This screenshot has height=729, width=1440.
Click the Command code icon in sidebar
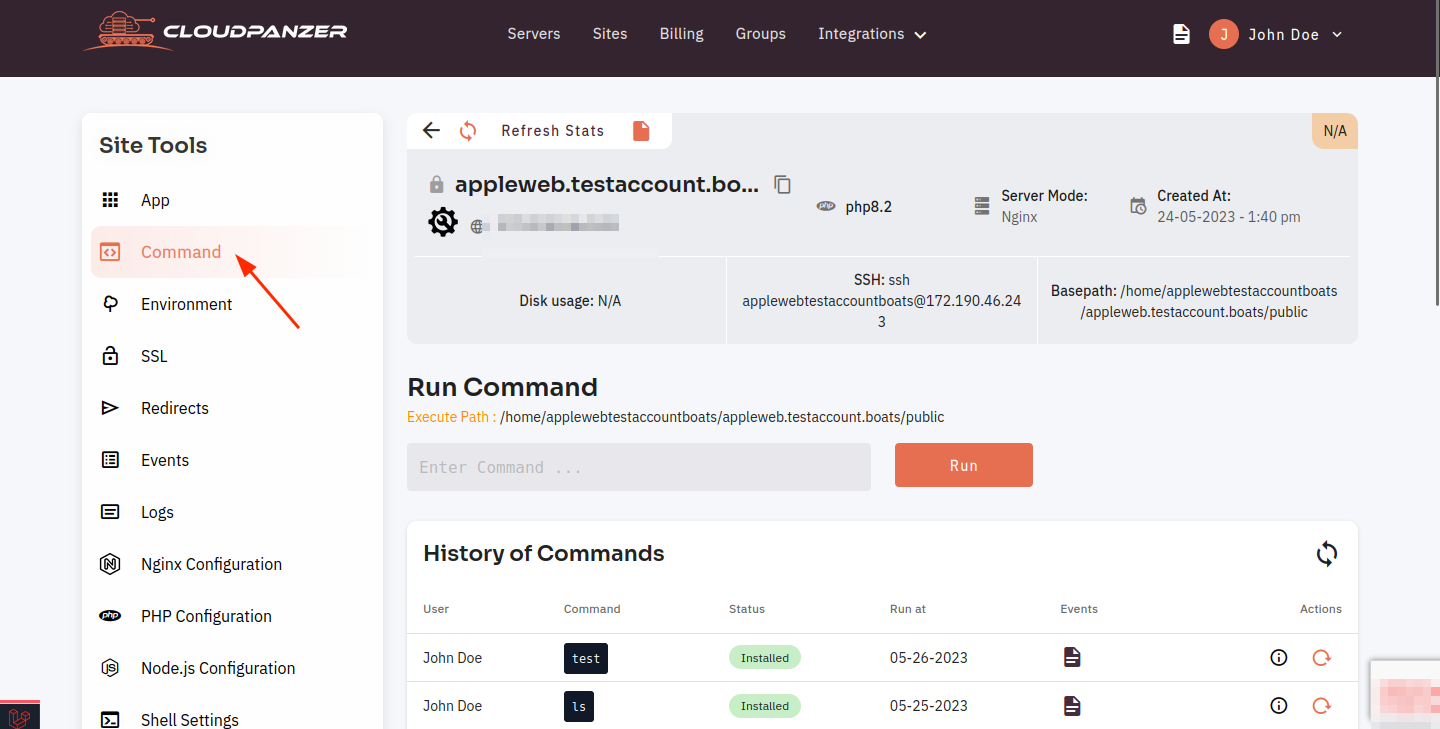click(111, 252)
